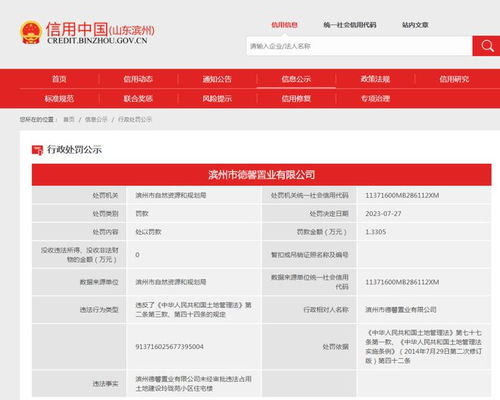Open the 通知公告 navigation item
This screenshot has height=400, width=500.
[217, 79]
